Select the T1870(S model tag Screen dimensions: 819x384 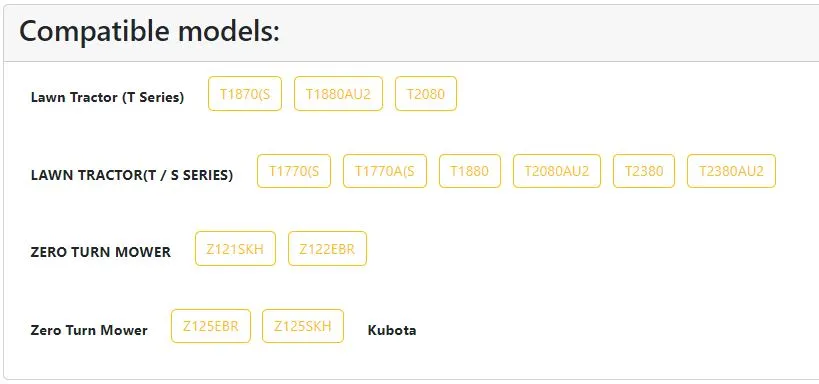[x=244, y=94]
